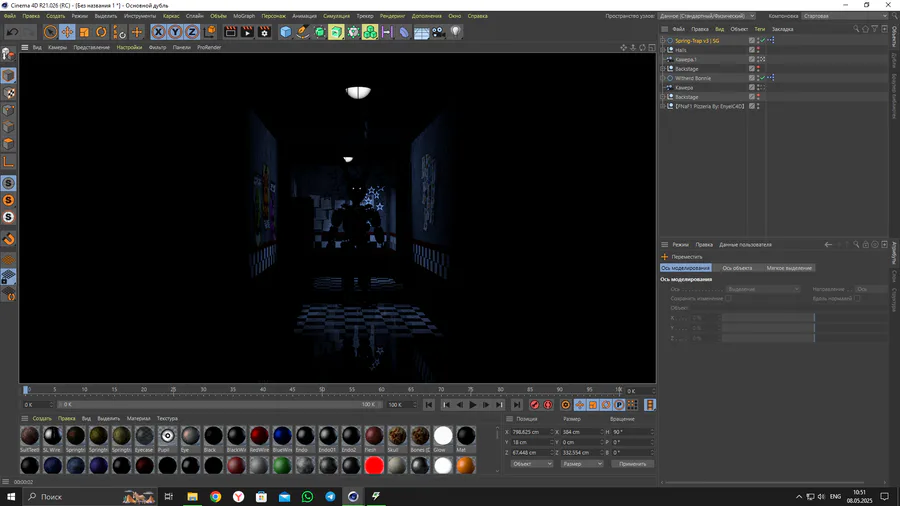Open the Размер size mode dropdown

pos(581,464)
